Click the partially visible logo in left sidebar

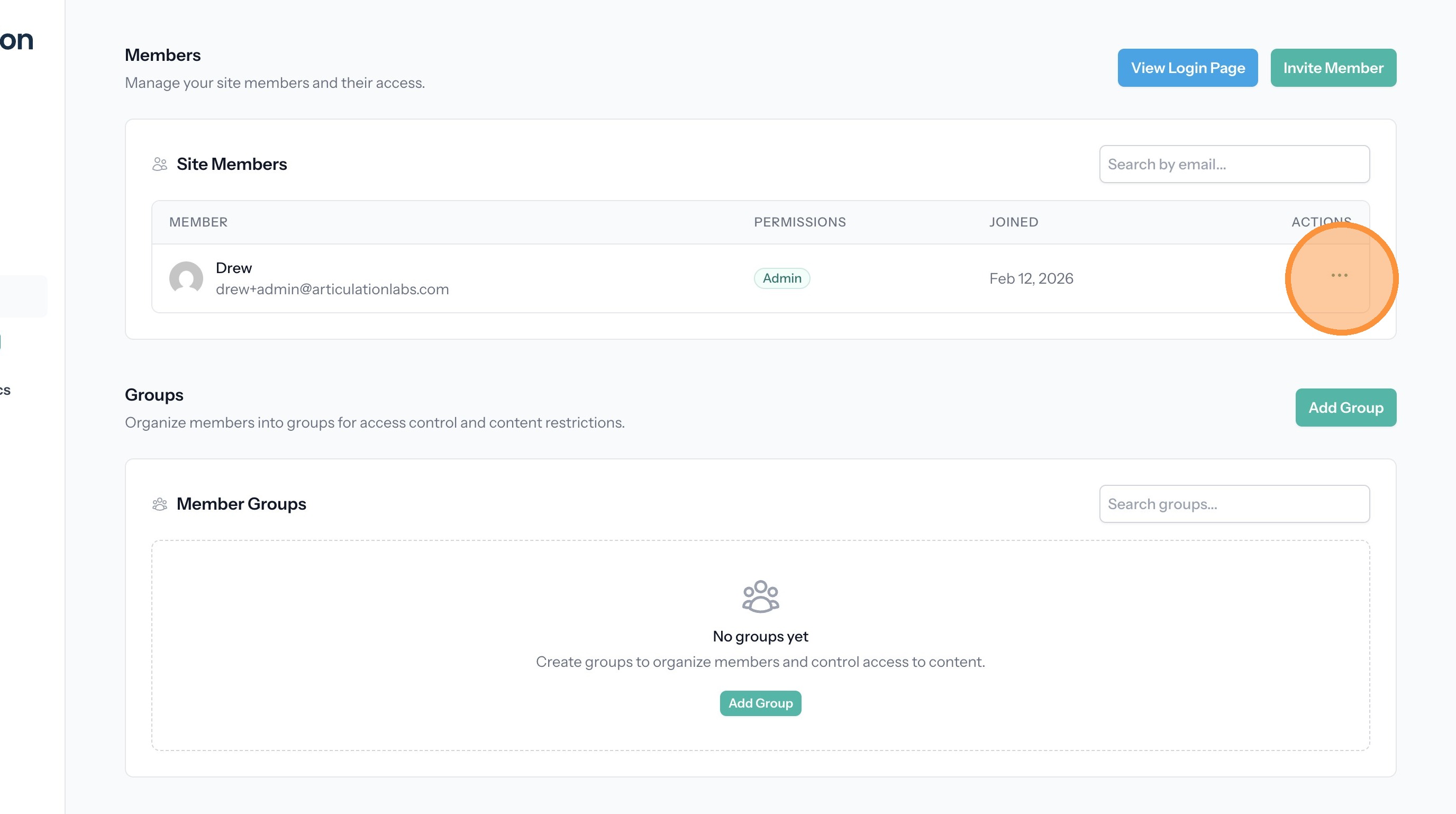point(17,41)
